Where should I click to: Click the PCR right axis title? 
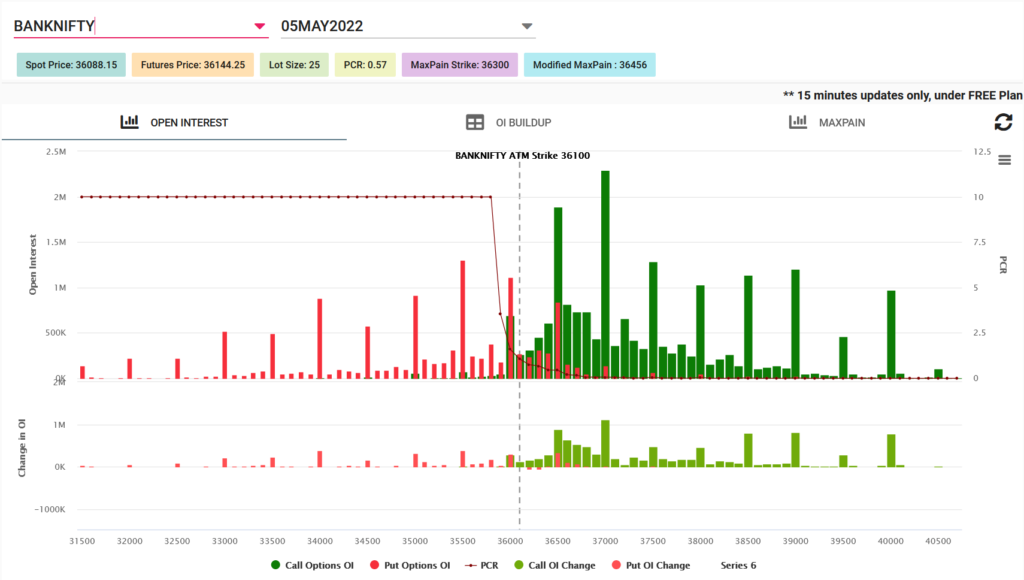pyautogui.click(x=1004, y=265)
